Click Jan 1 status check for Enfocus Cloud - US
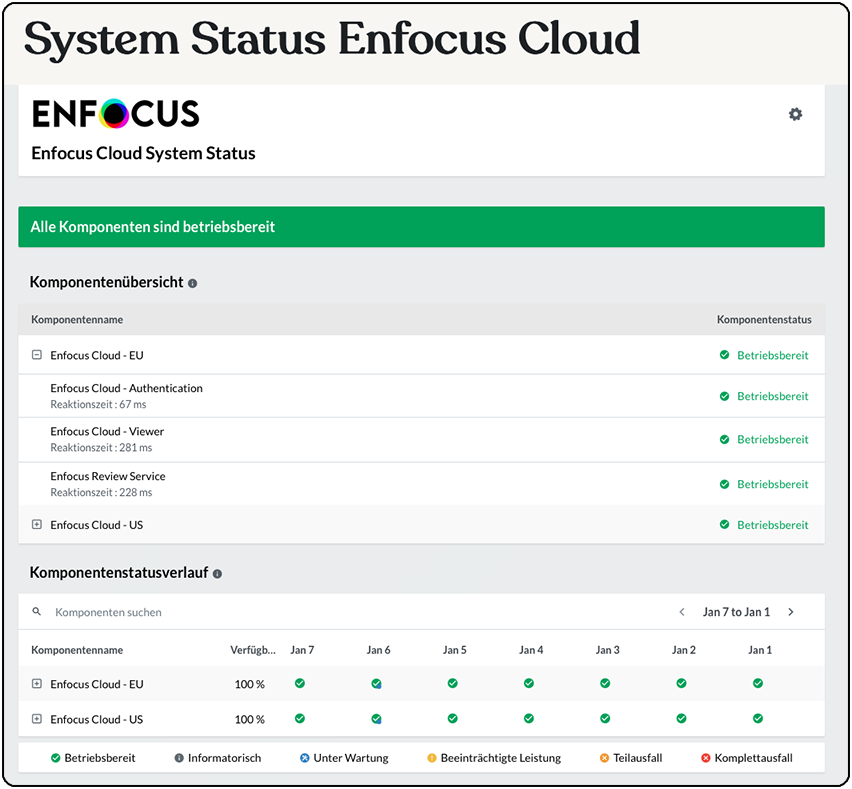 click(x=758, y=719)
